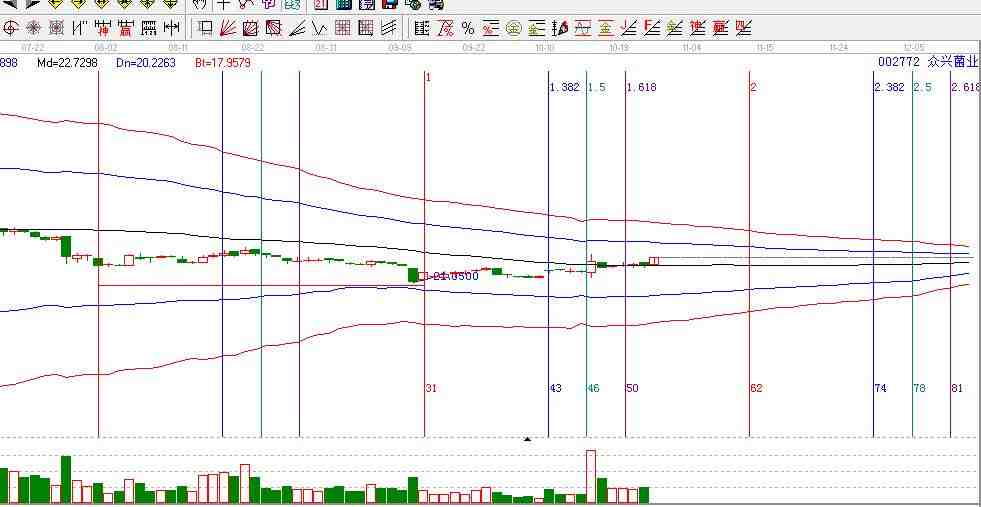The height and width of the screenshot is (507, 981).
Task: Click the 002772 stock code label
Action: pos(897,62)
